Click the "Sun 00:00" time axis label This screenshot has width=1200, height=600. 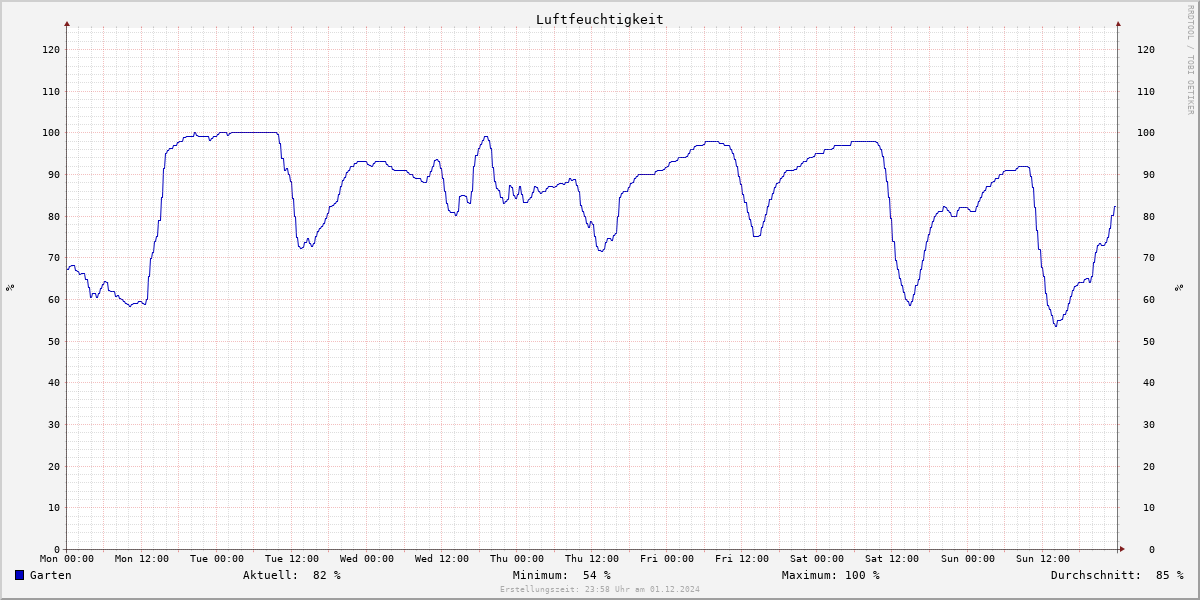pyautogui.click(x=967, y=559)
